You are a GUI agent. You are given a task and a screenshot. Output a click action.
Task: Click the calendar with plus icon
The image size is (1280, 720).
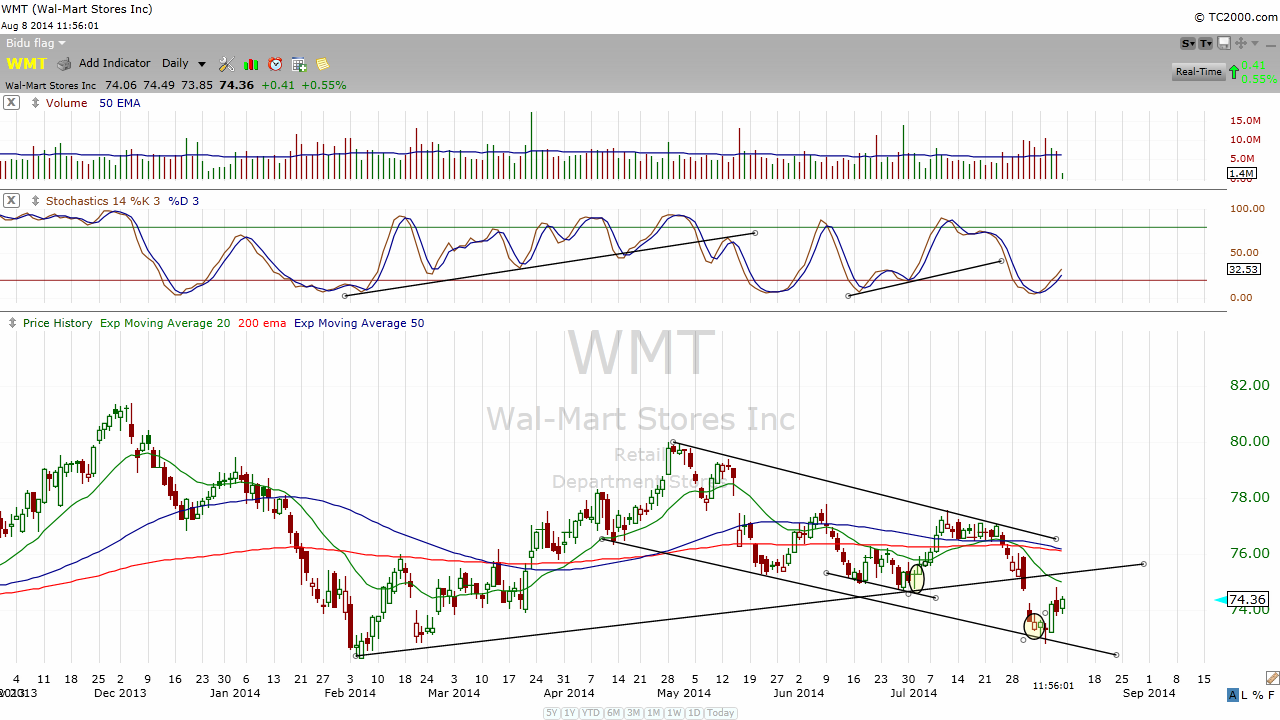(x=299, y=64)
